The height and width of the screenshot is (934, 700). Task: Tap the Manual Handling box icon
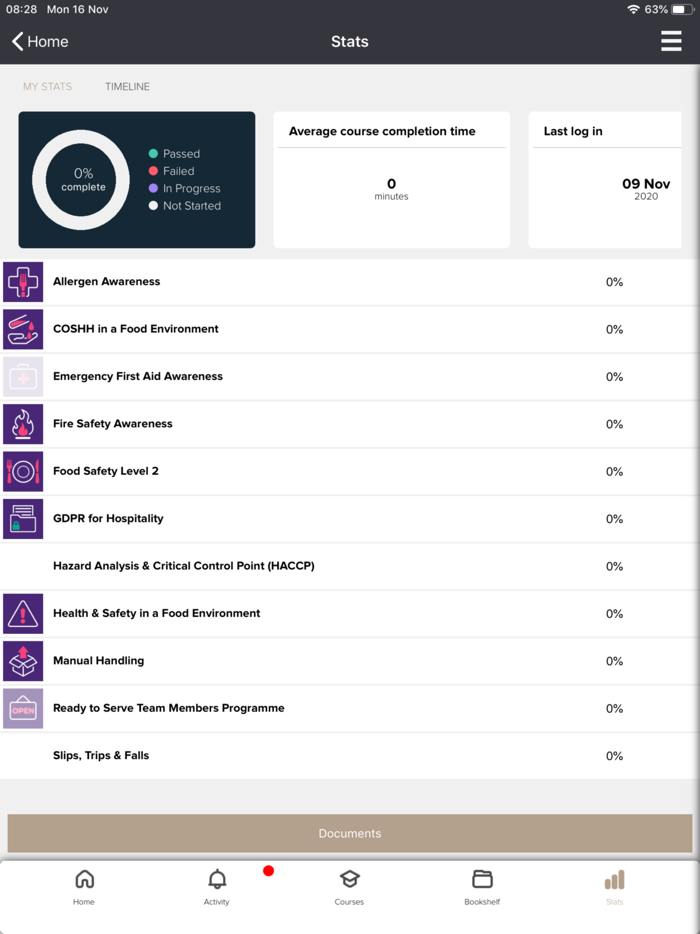(23, 661)
